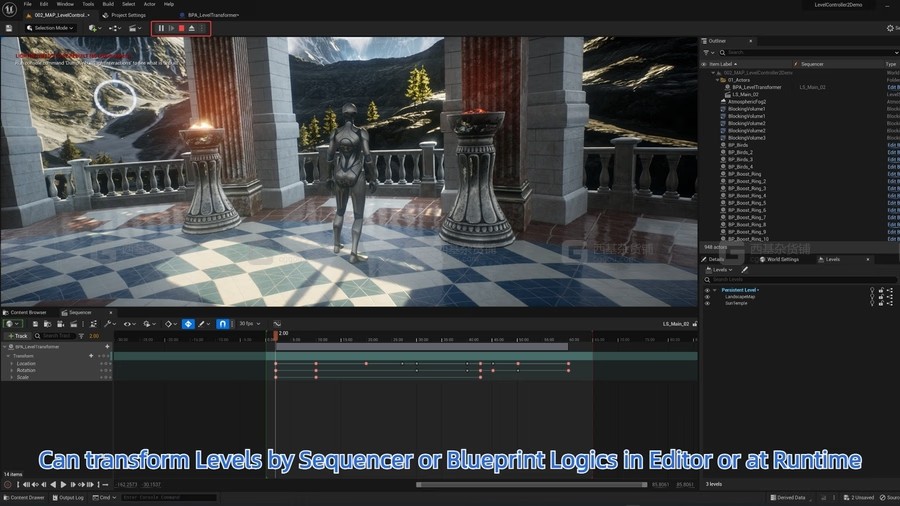Toggle visibility of the LandscapeMap level
Viewport: 900px width, 506px height.
(x=707, y=297)
